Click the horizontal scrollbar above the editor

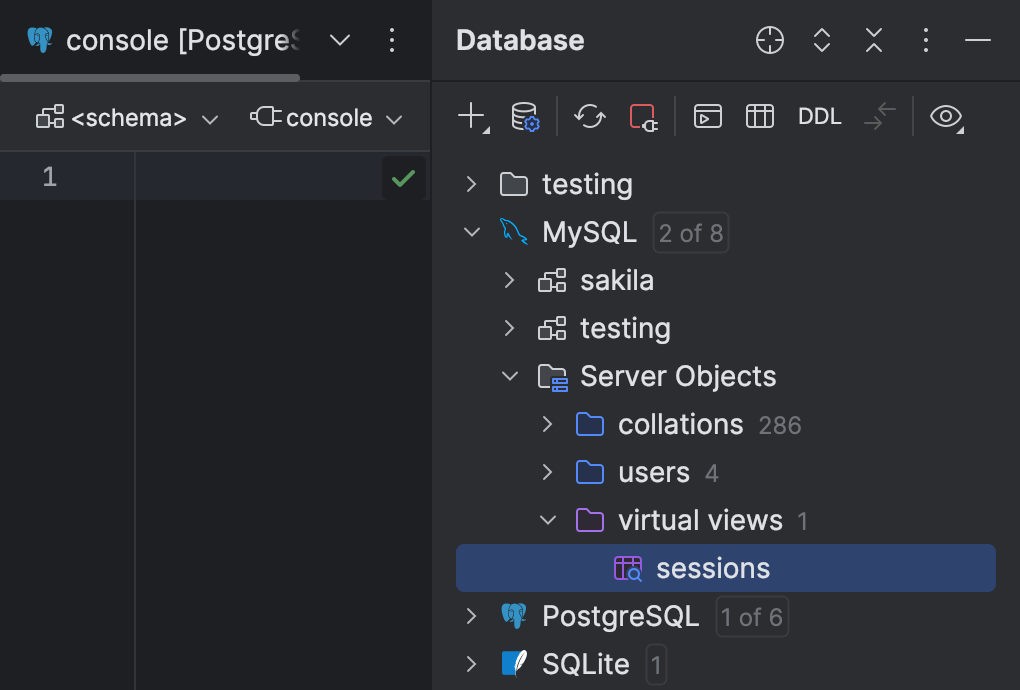coord(150,77)
